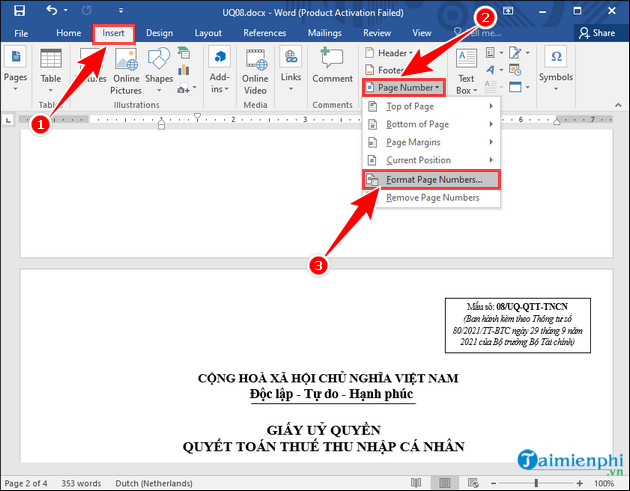630x491 pixels.
Task: Insert an Online Video
Action: click(255, 71)
